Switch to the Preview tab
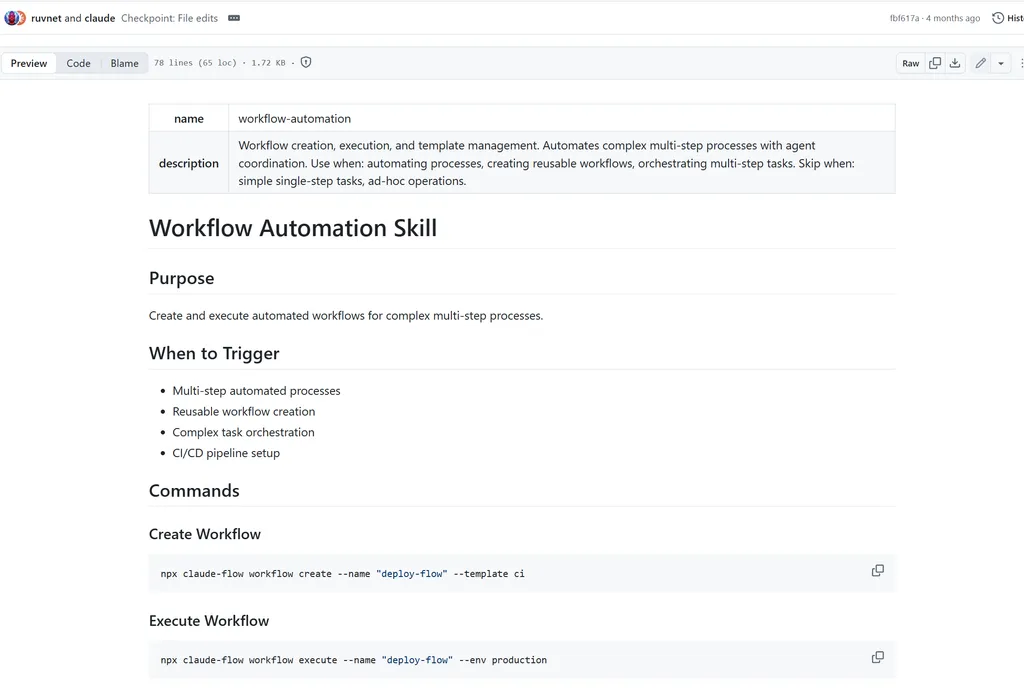Viewport: 1024px width, 690px height. click(29, 63)
